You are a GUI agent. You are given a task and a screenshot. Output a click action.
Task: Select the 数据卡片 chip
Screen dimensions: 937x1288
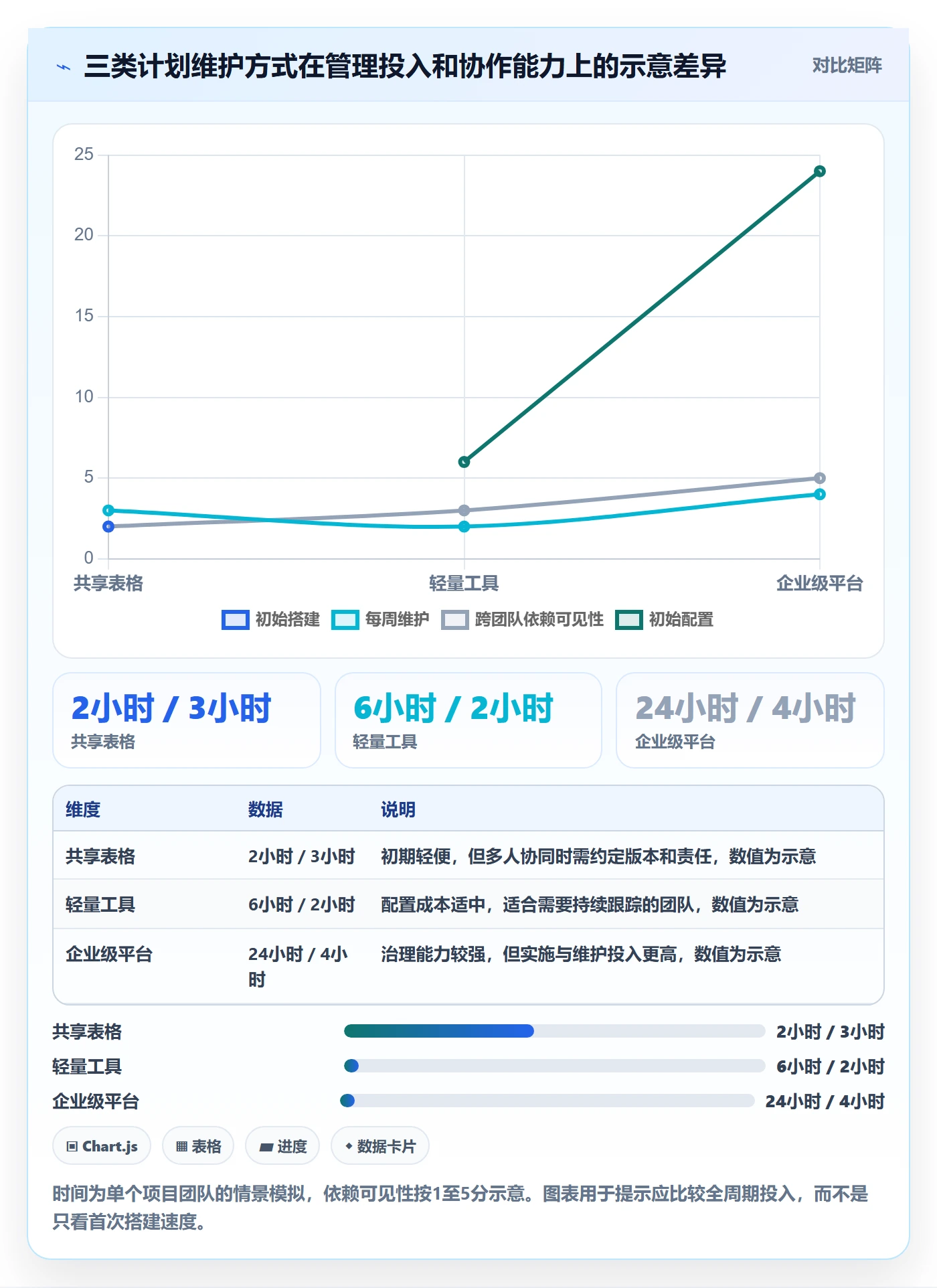[x=380, y=1147]
